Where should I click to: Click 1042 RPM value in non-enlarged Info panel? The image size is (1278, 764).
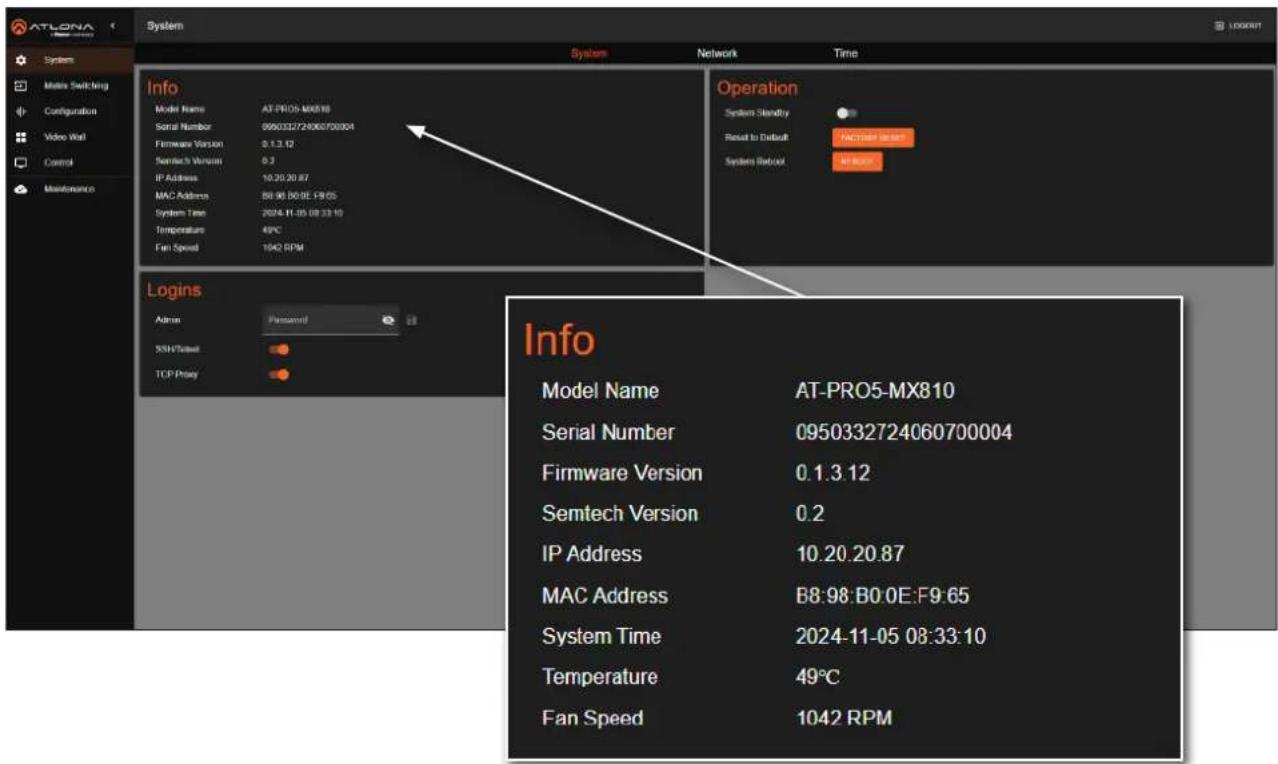[282, 247]
